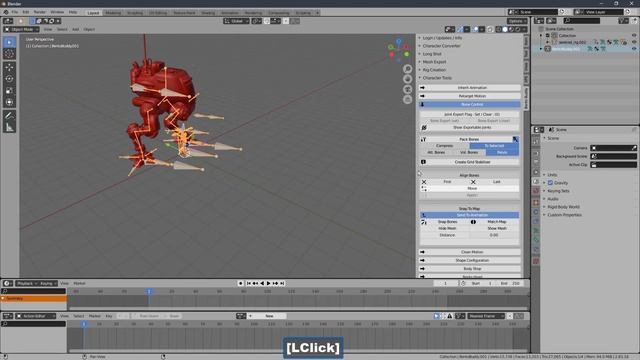Switch perspective/orthographic grid icon in viewport
The image size is (640, 360).
[x=407, y=100]
